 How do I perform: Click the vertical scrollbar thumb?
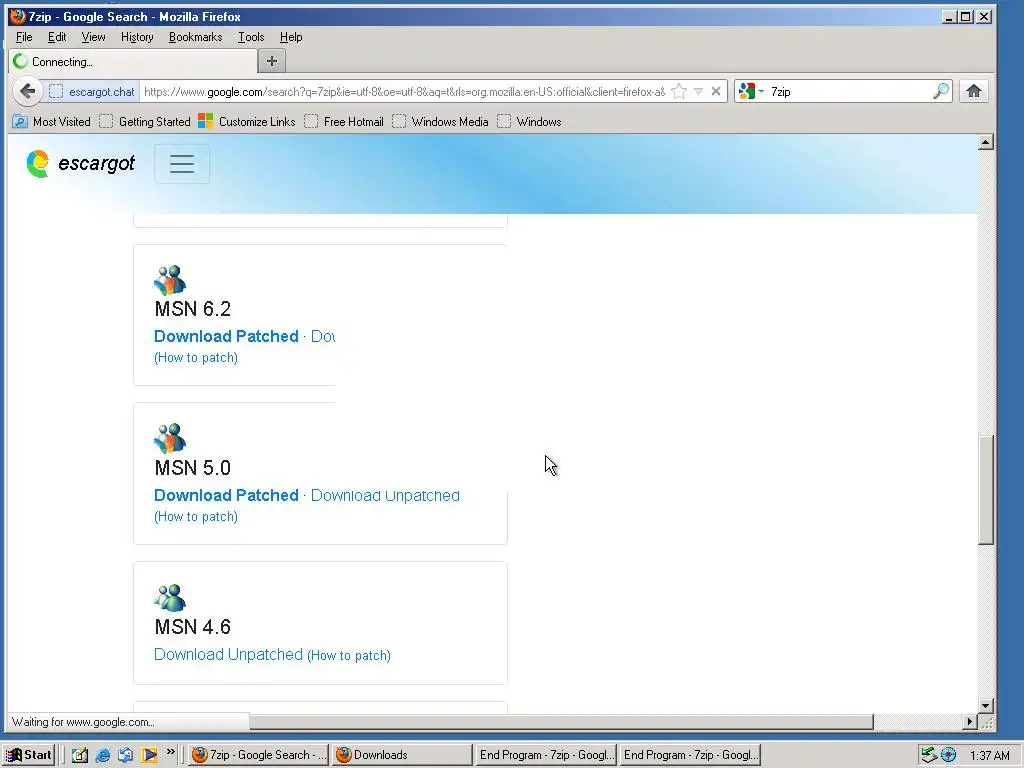(986, 490)
